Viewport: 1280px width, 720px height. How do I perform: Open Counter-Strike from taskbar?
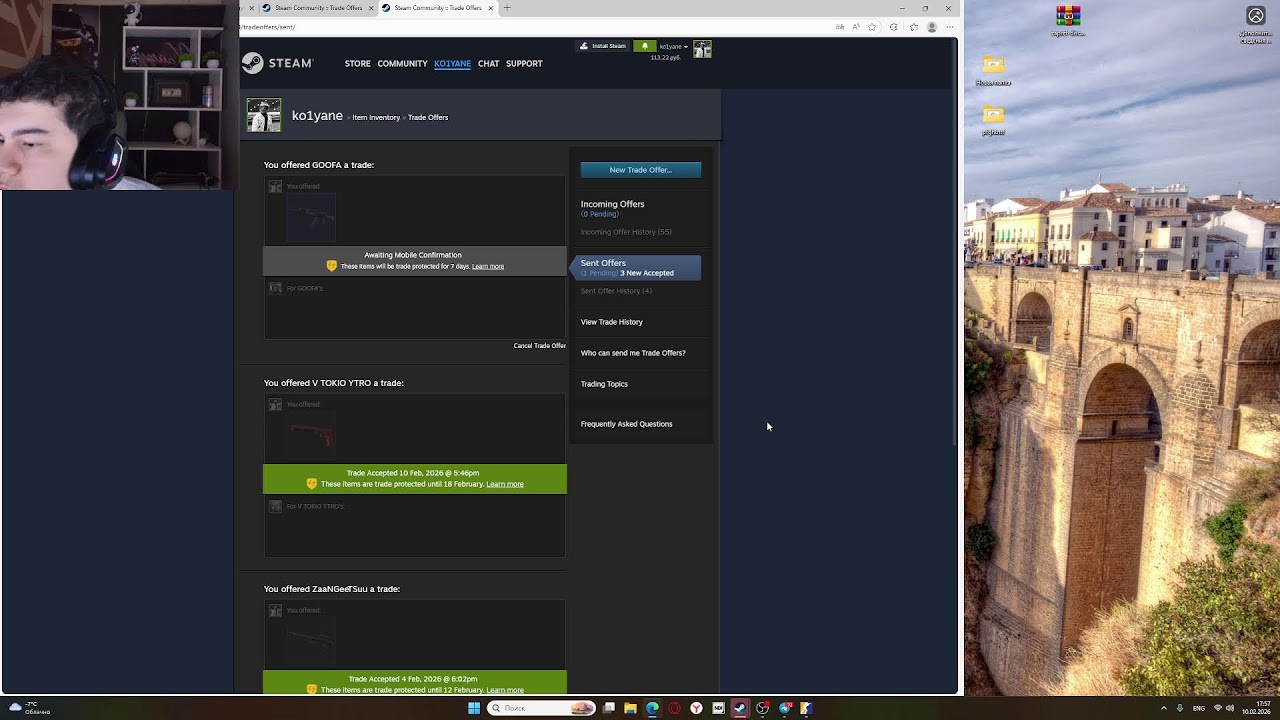pos(806,708)
